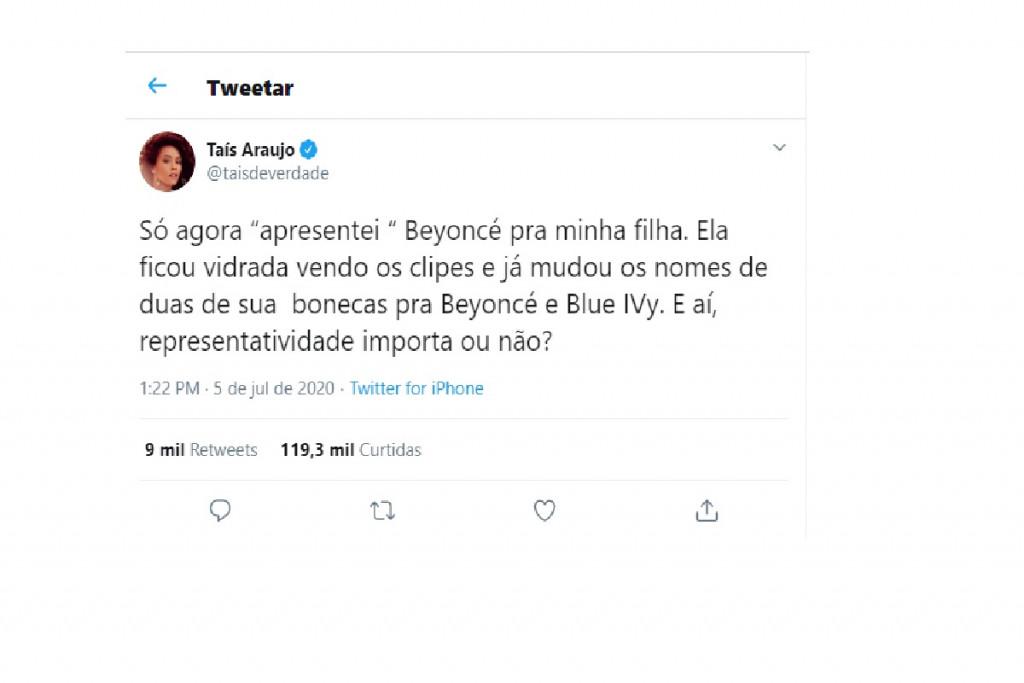Screen dimensions: 1024x683
Task: Click the blue verified badge beside Taís Araujo
Action: pyautogui.click(x=309, y=150)
